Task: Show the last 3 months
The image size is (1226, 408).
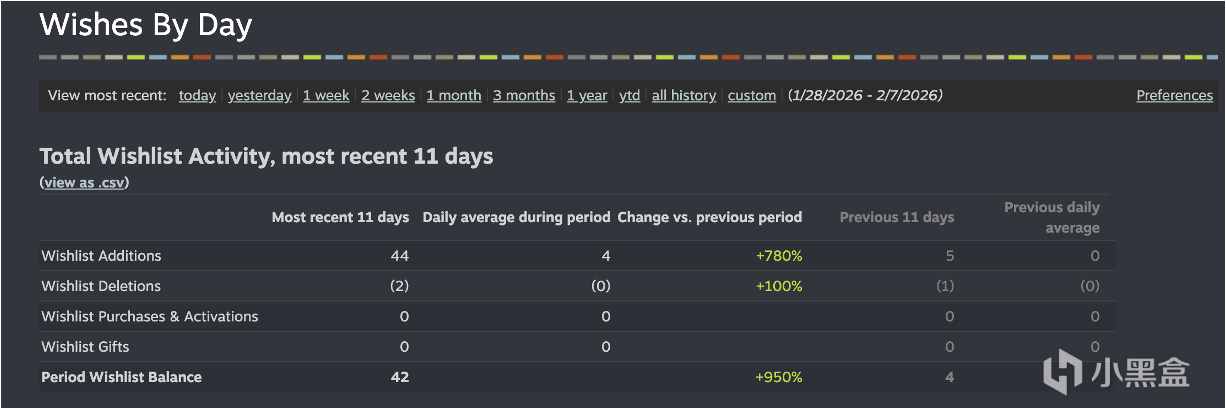Action: [524, 96]
